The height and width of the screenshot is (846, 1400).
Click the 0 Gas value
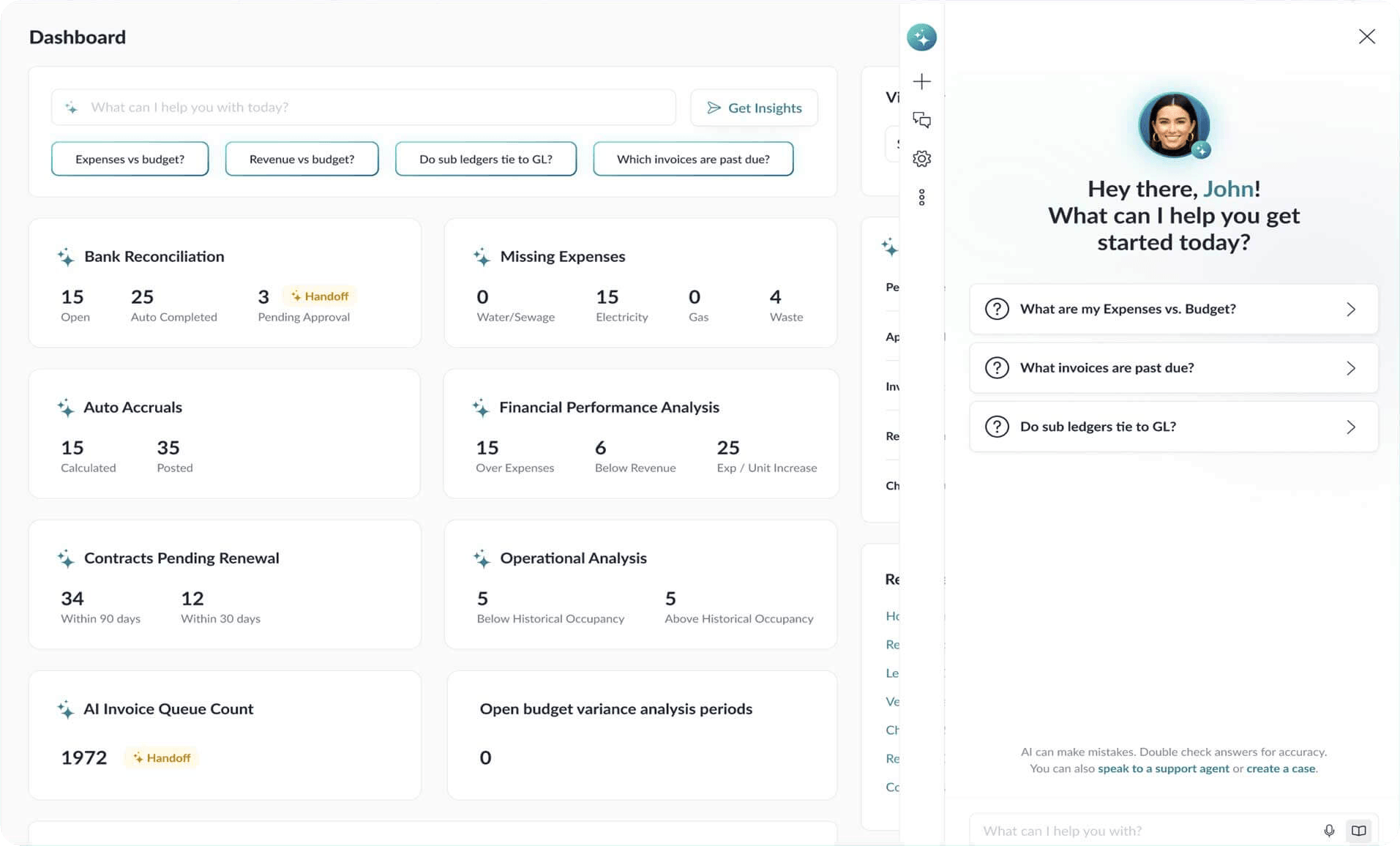click(695, 296)
